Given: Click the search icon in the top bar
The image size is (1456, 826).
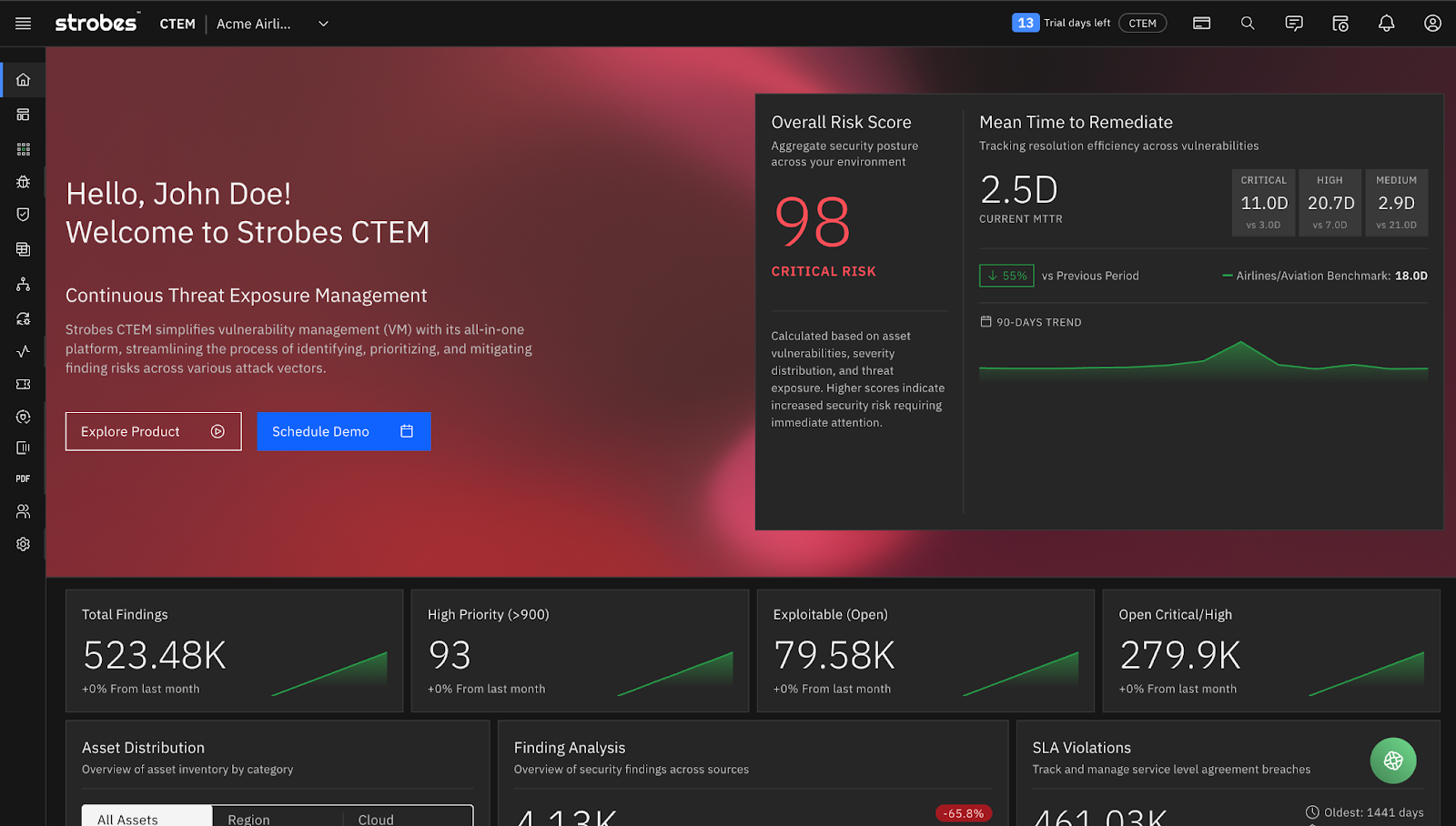Looking at the screenshot, I should [x=1248, y=23].
